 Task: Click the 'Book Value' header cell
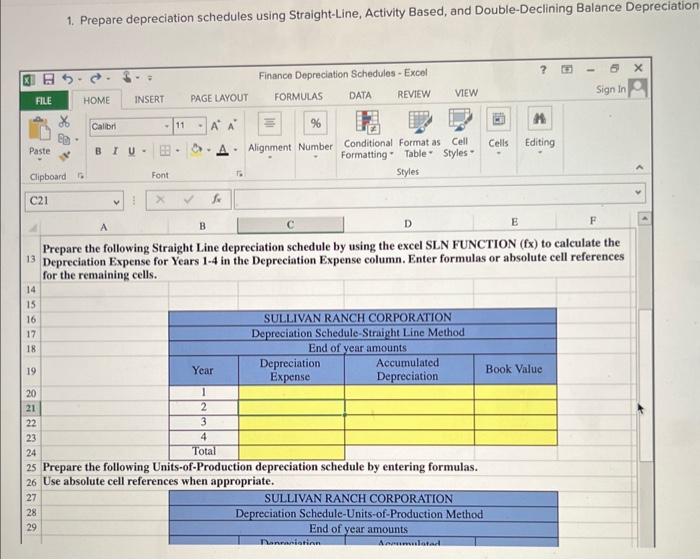[x=514, y=369]
